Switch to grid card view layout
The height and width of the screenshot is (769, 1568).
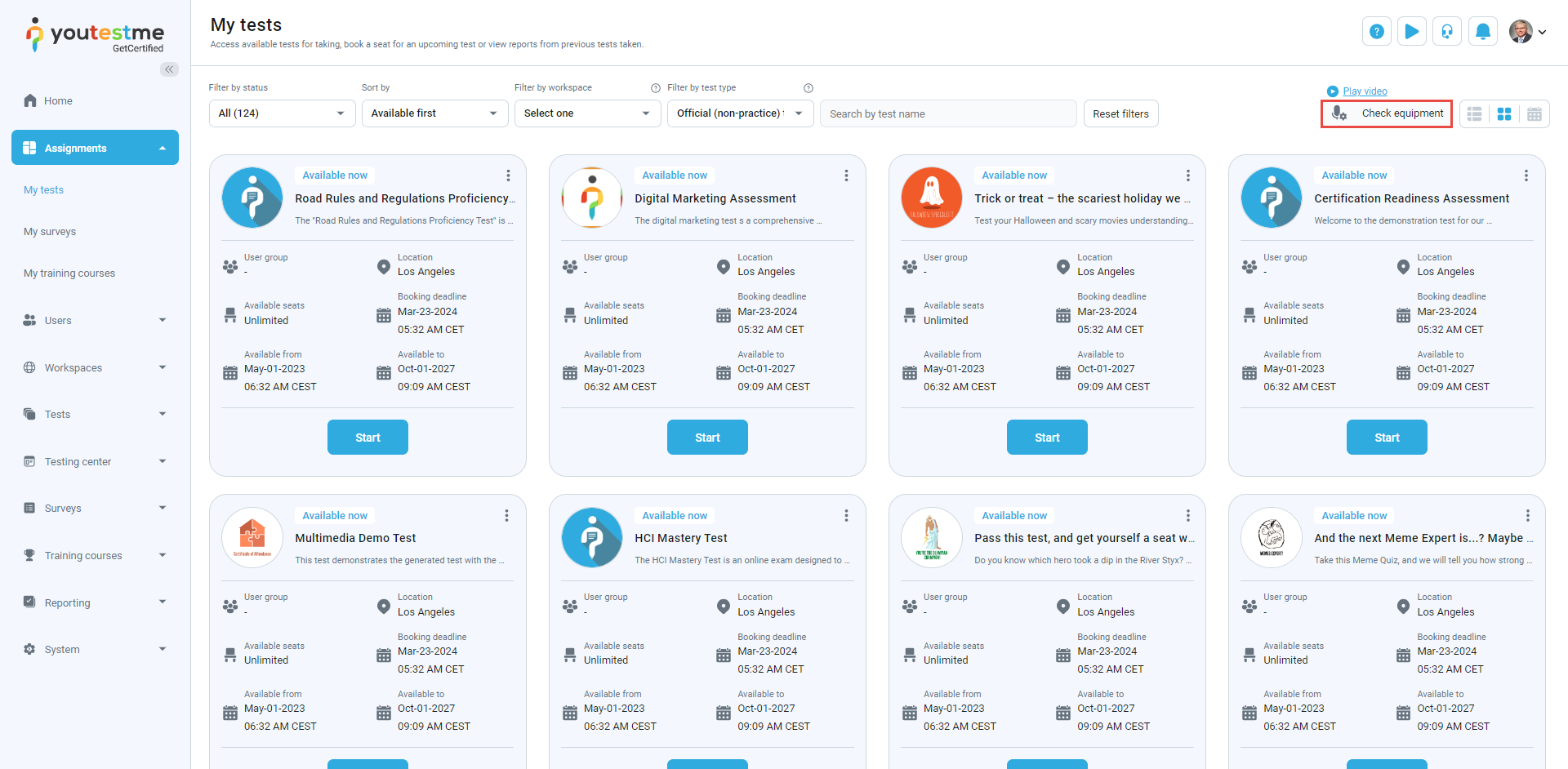(x=1504, y=114)
